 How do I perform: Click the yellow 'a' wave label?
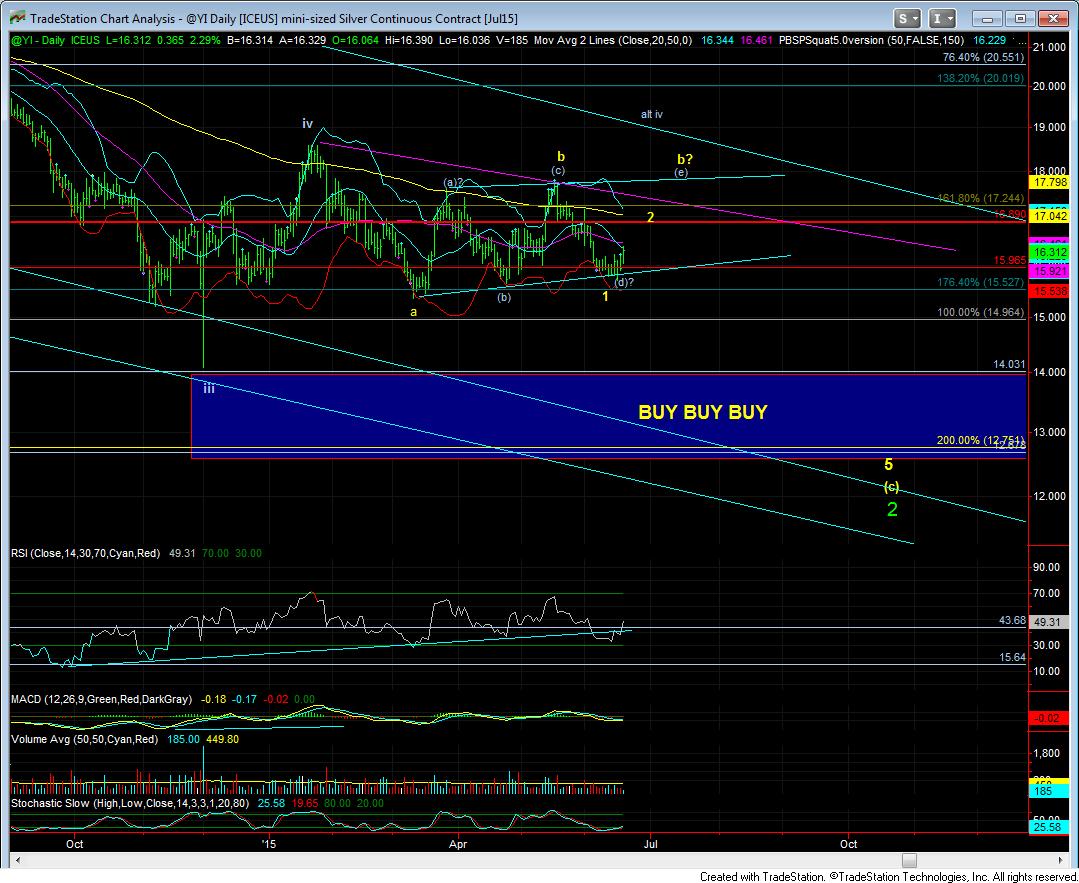pyautogui.click(x=414, y=312)
